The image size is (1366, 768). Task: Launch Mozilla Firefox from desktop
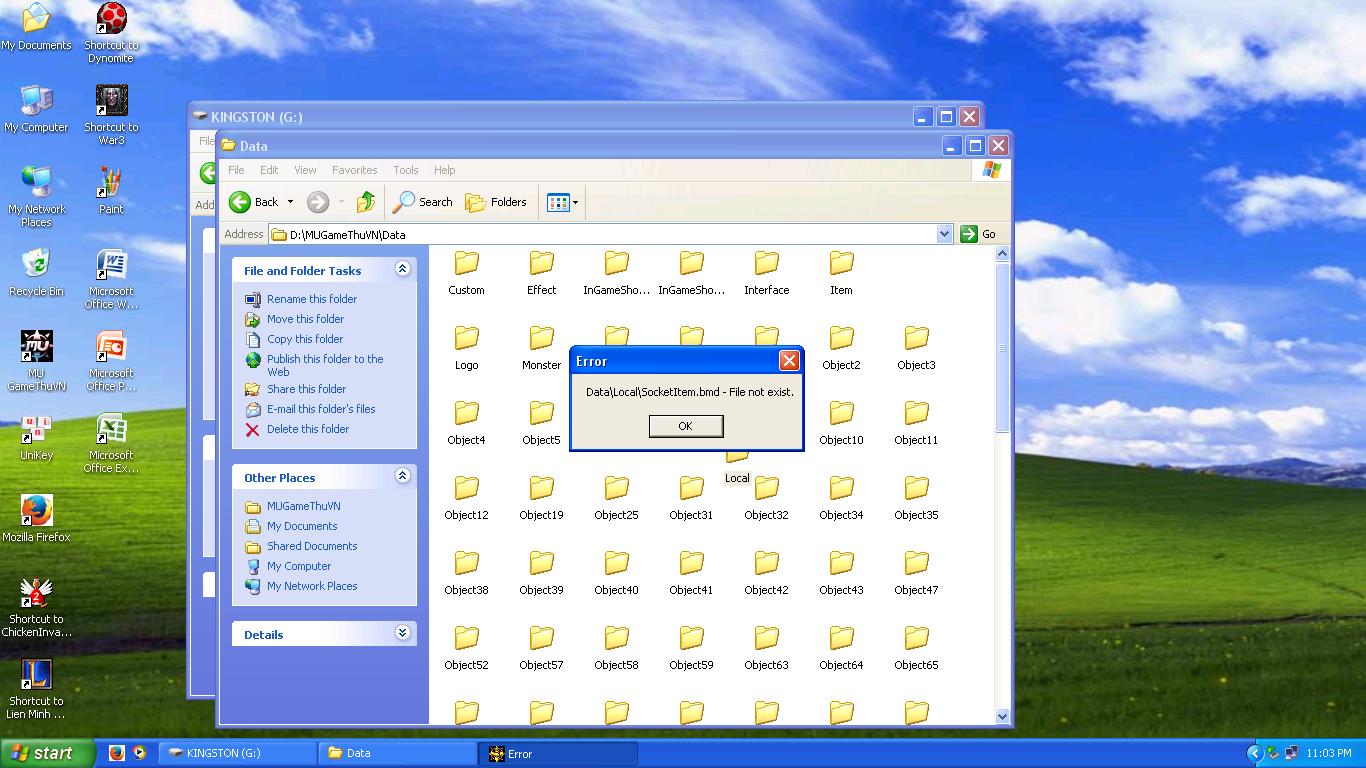(x=37, y=518)
